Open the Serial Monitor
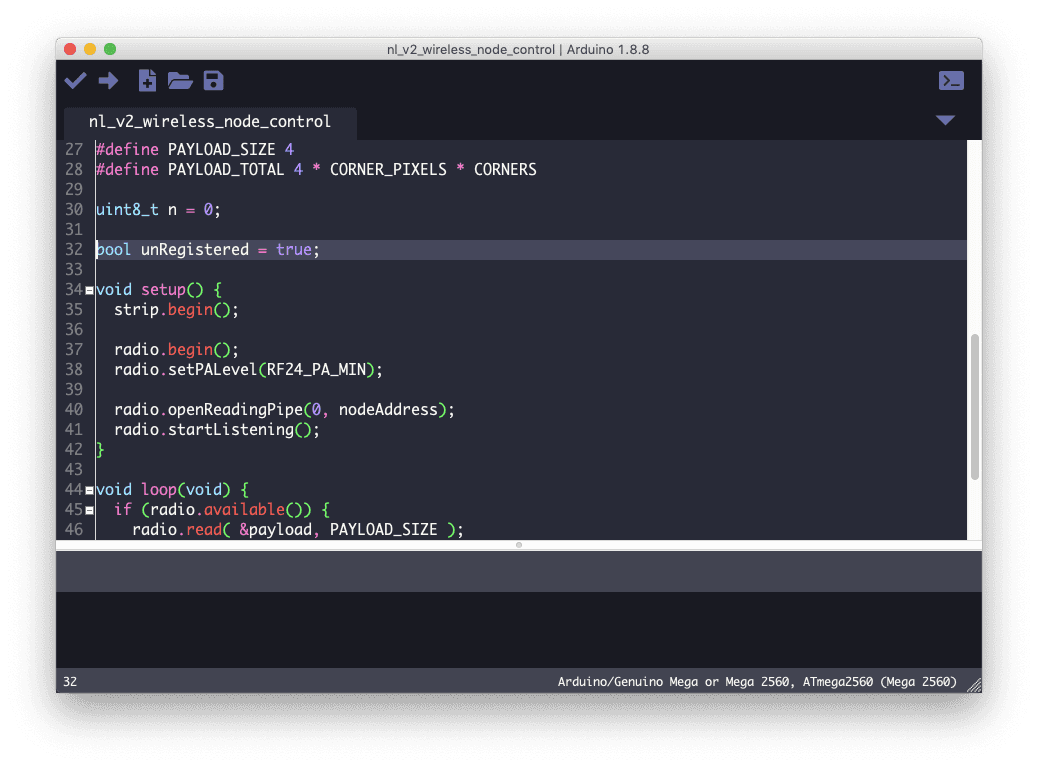This screenshot has height=767, width=1038. (x=951, y=81)
